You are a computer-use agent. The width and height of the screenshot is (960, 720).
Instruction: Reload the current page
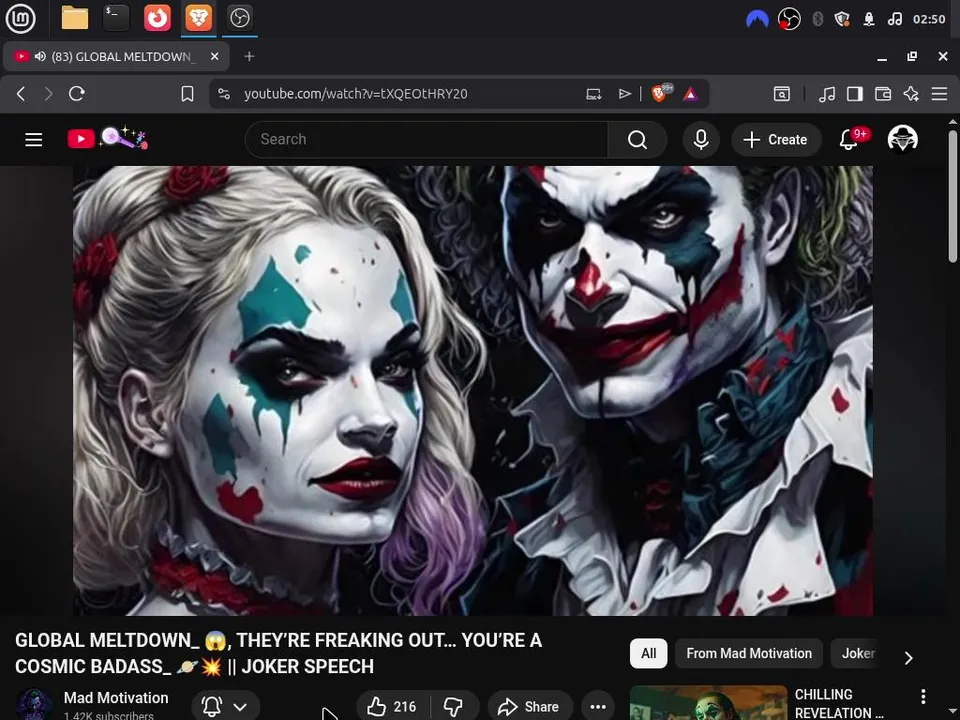point(77,94)
